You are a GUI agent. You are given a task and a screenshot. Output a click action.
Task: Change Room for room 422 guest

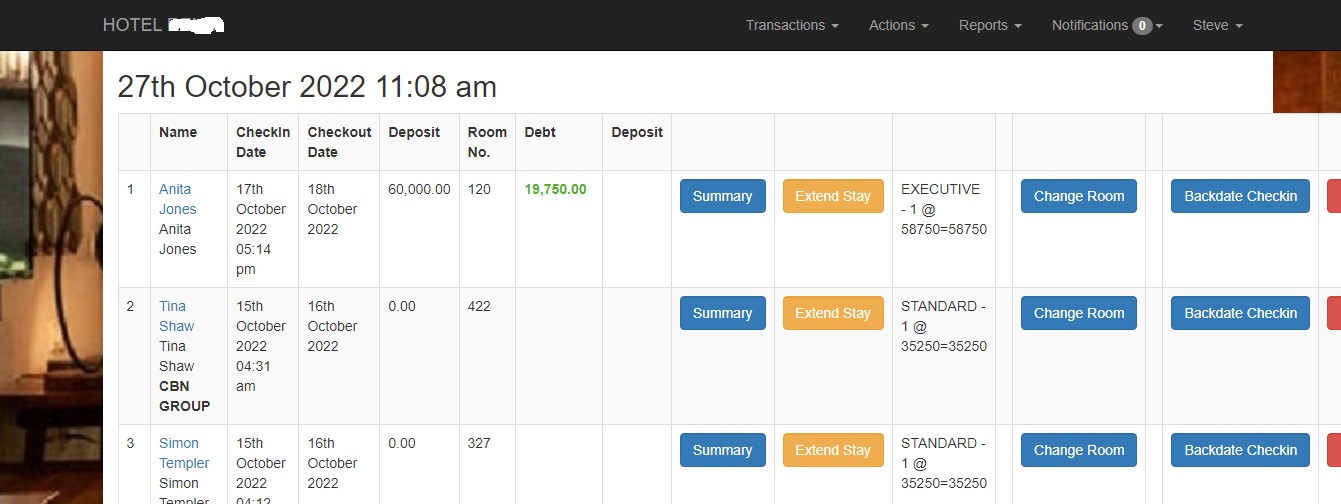pyautogui.click(x=1078, y=313)
